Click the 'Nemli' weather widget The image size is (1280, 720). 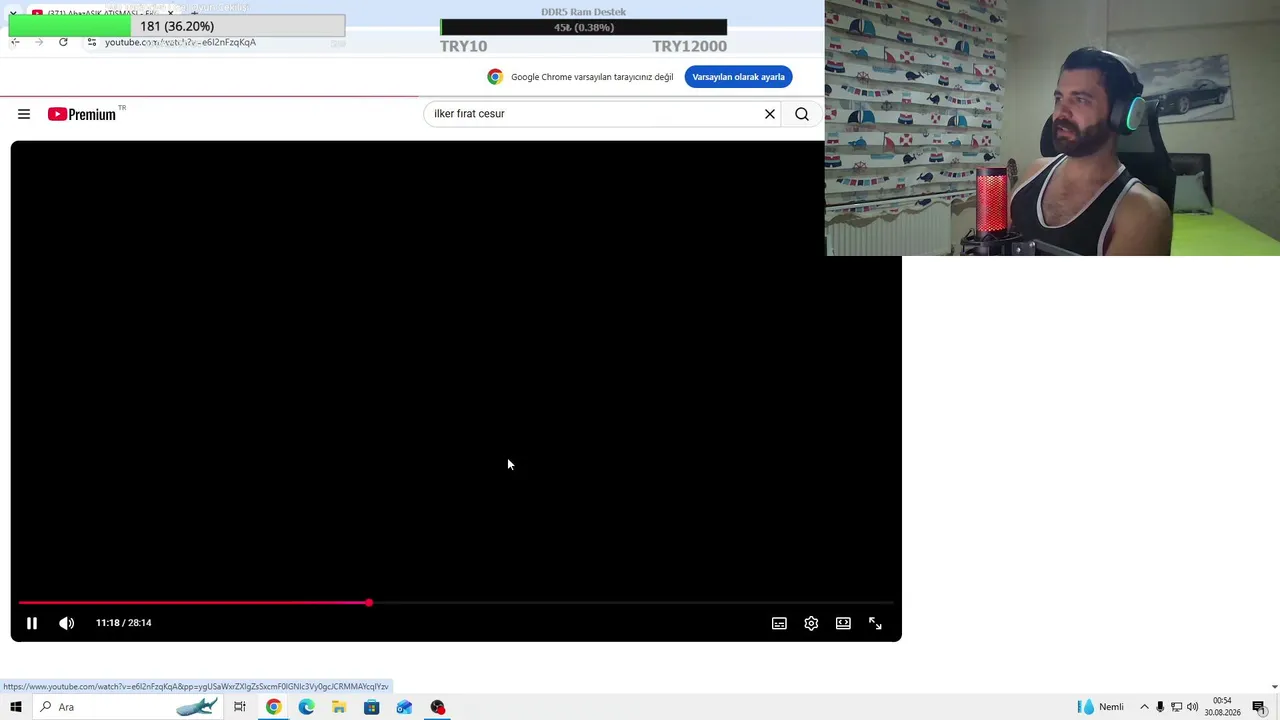pyautogui.click(x=1100, y=707)
